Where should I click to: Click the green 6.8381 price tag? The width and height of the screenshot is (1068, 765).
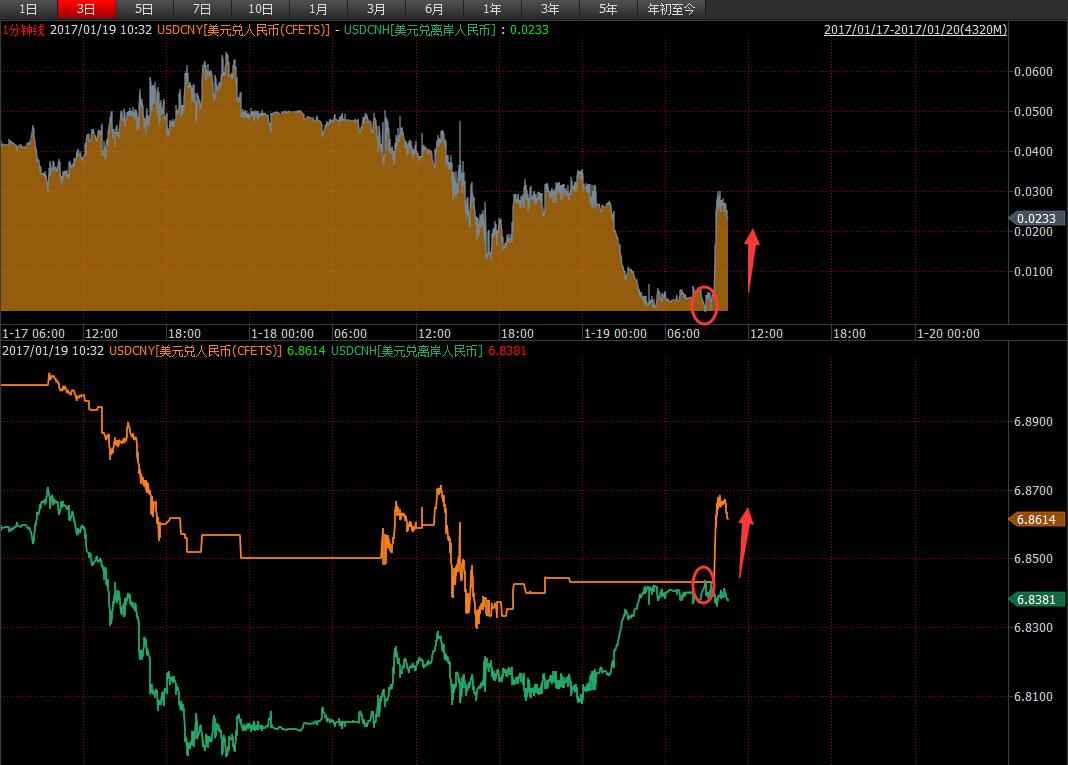[1035, 599]
